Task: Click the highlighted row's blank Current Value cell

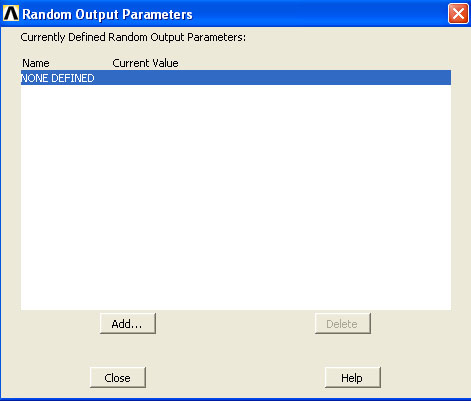Action: pos(145,78)
